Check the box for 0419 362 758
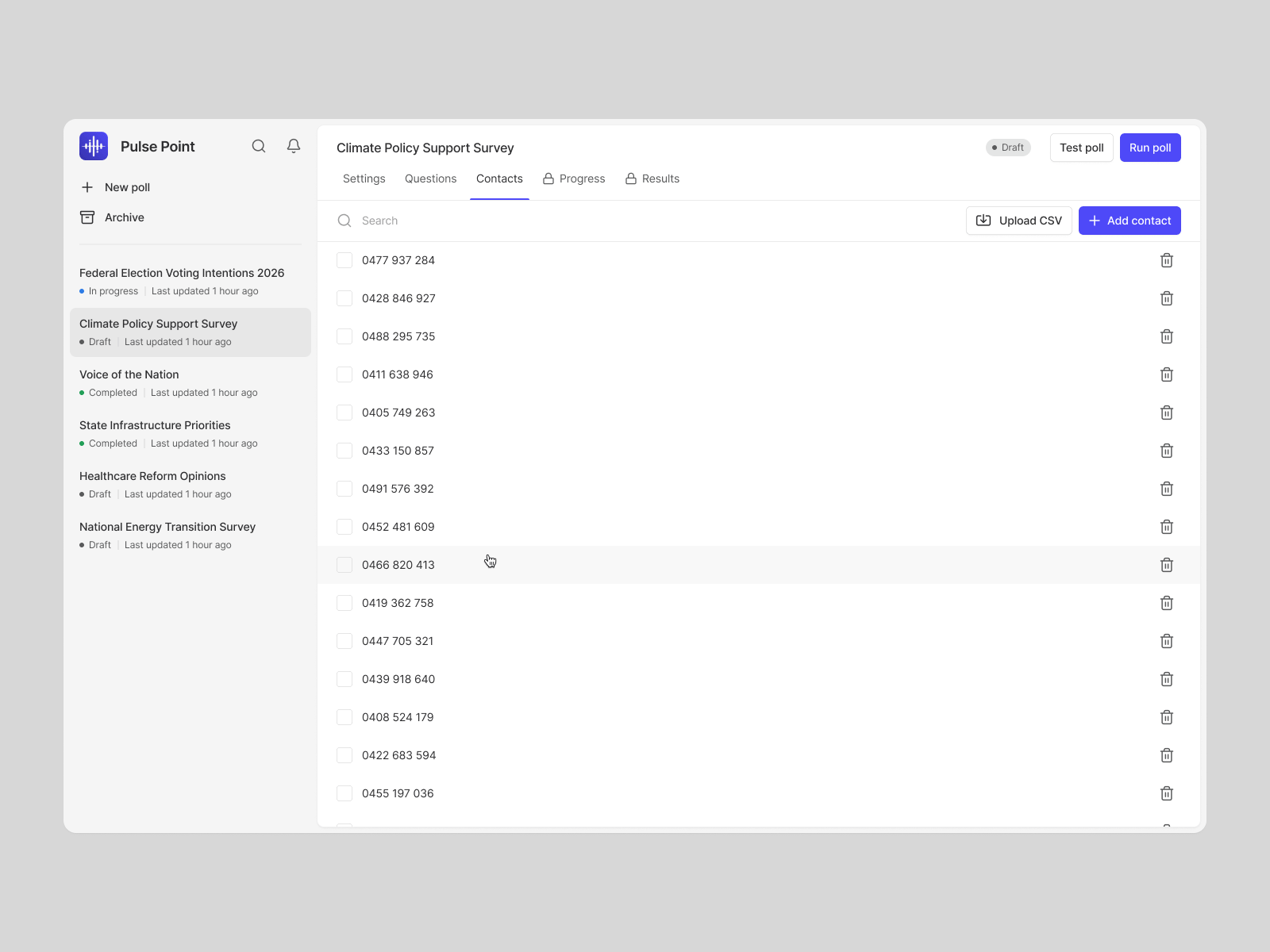The height and width of the screenshot is (952, 1270). (344, 603)
